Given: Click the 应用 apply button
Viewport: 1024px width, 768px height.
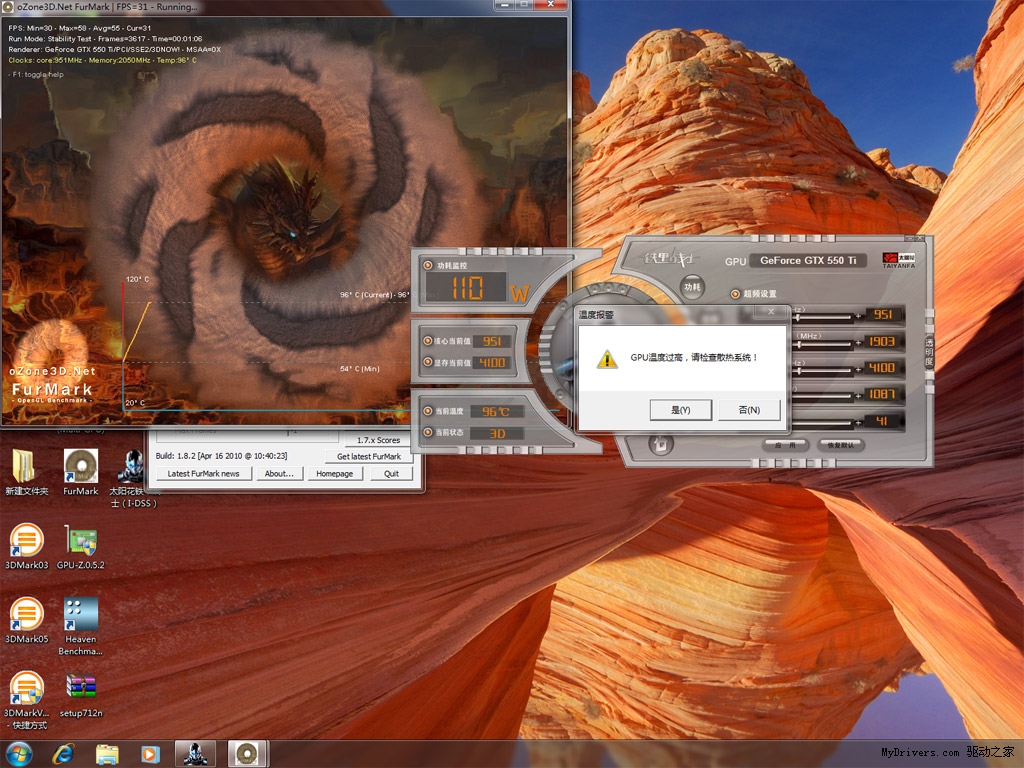Looking at the screenshot, I should (786, 445).
